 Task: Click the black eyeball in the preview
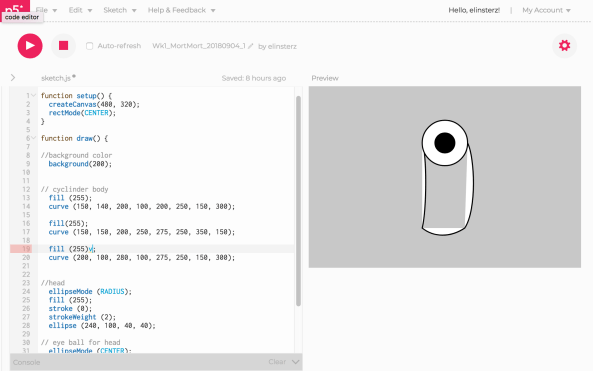(445, 143)
